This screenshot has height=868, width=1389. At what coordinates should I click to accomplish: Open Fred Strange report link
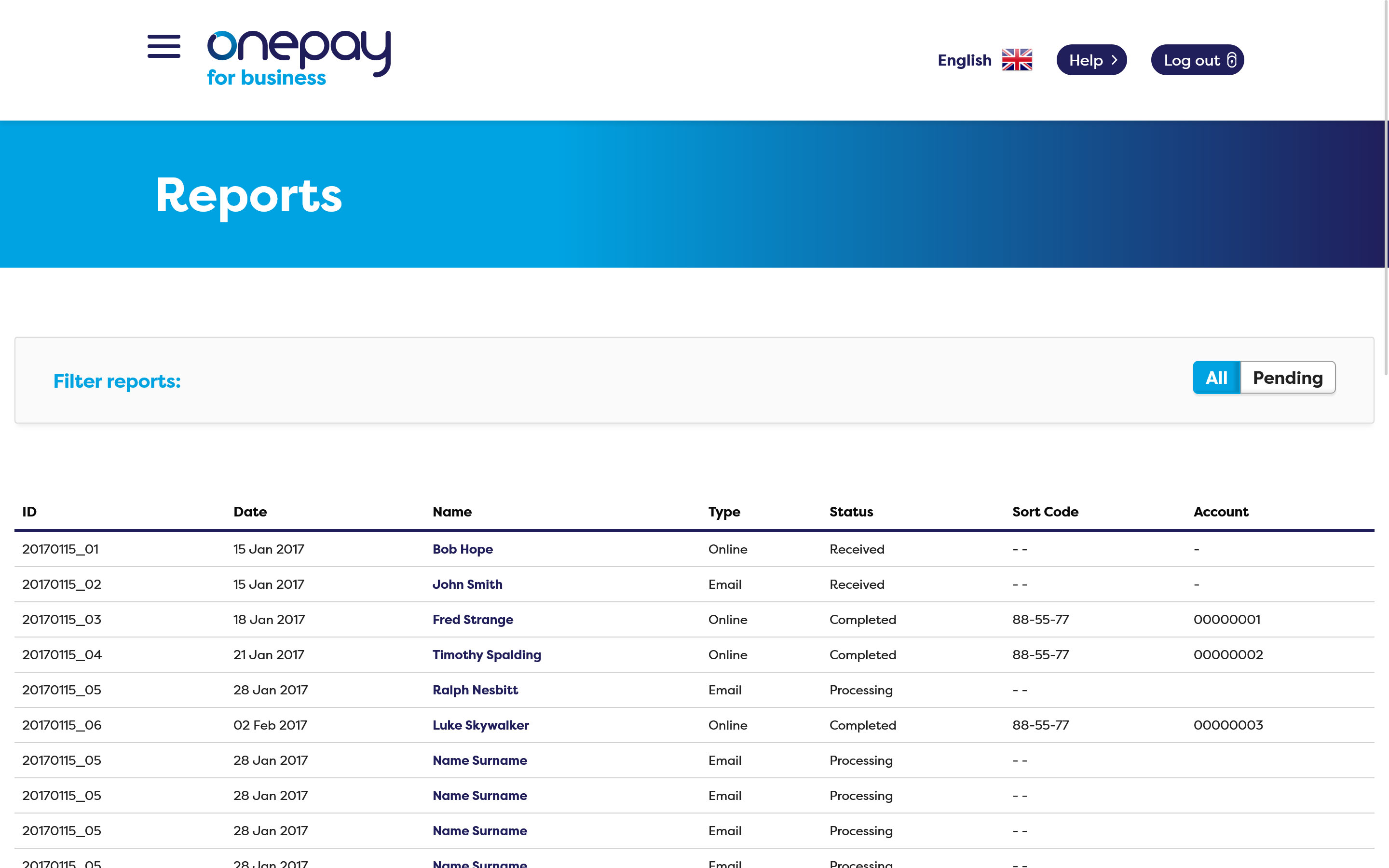[472, 620]
